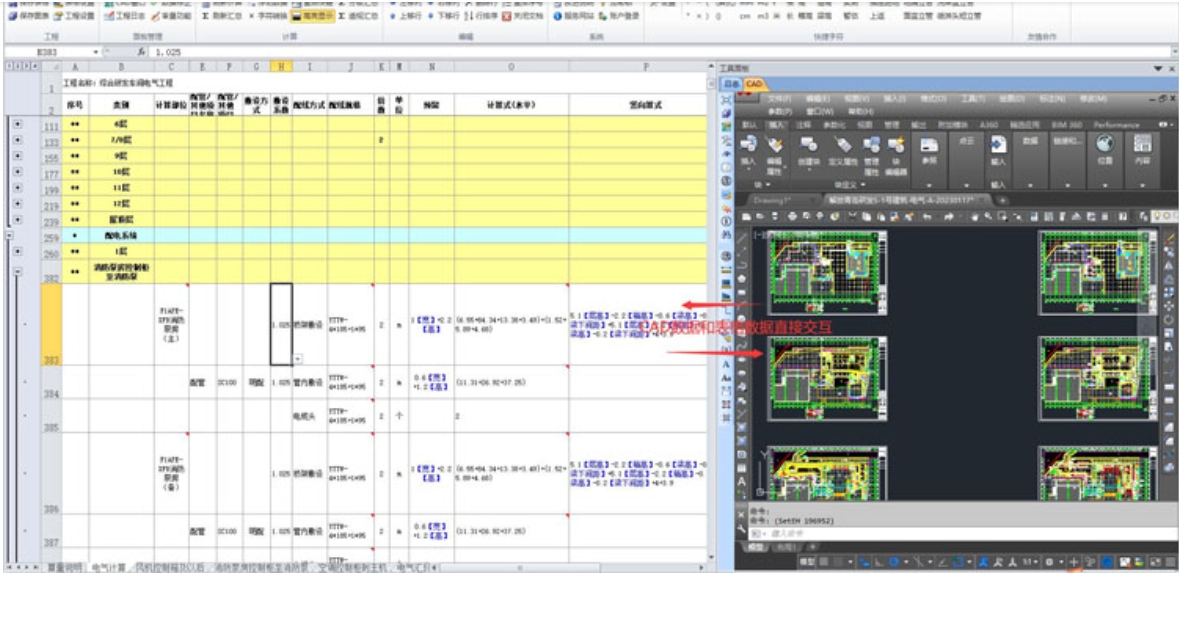The height and width of the screenshot is (622, 1179).
Task: Expand the 工具面板 panel options arrow
Action: click(1158, 68)
